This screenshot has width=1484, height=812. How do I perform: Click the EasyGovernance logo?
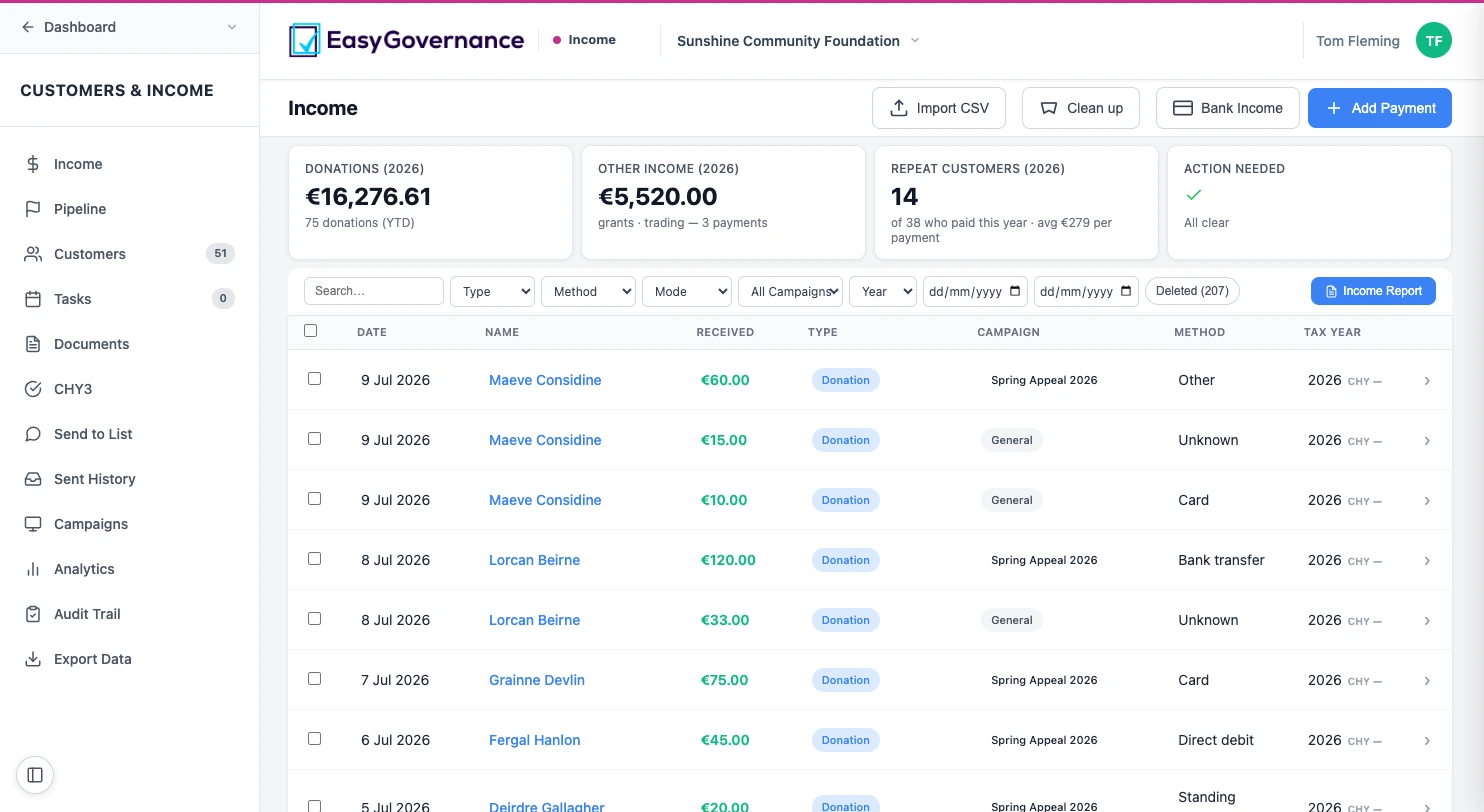coord(406,40)
